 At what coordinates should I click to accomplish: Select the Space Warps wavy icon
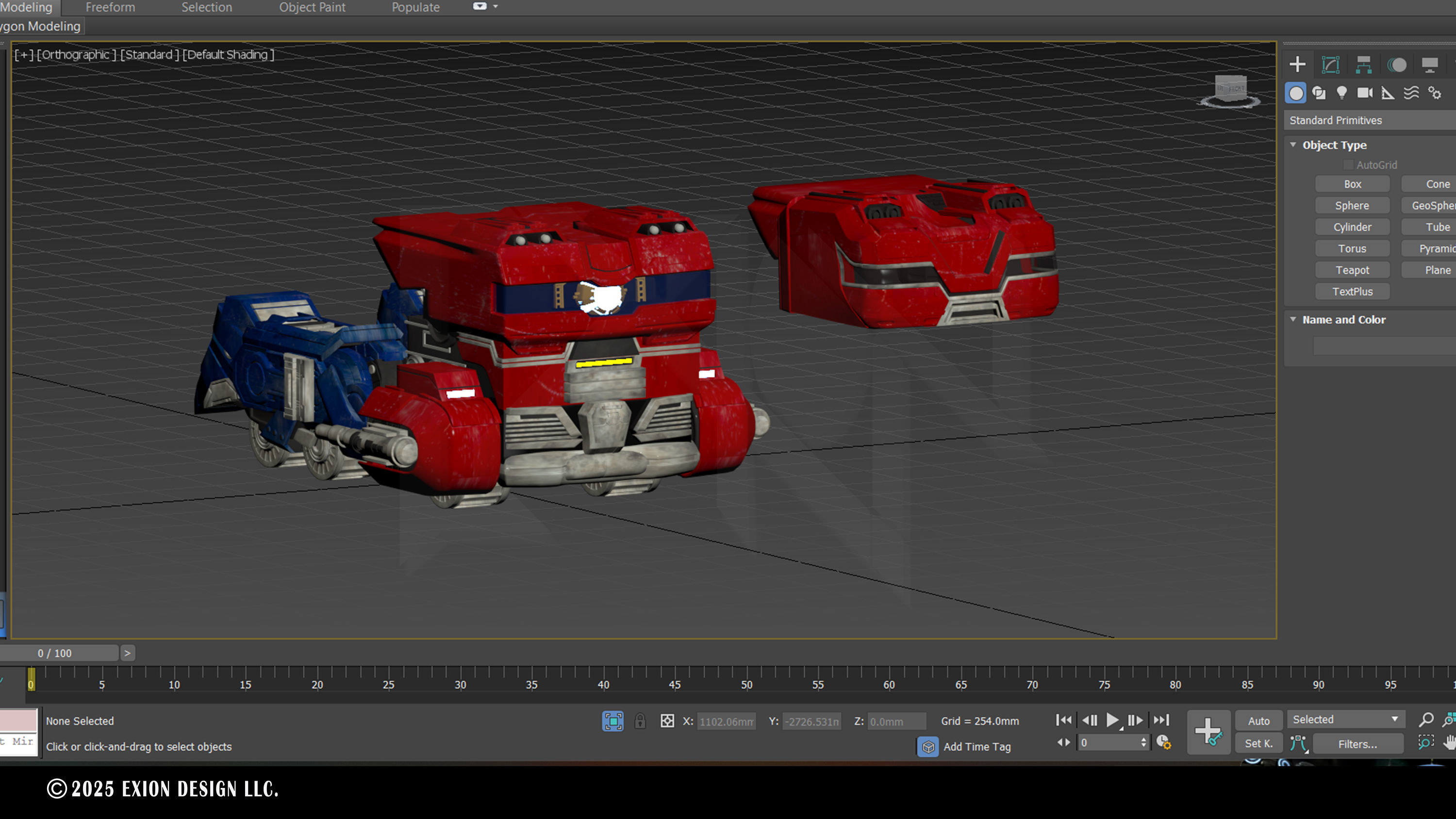[1411, 93]
